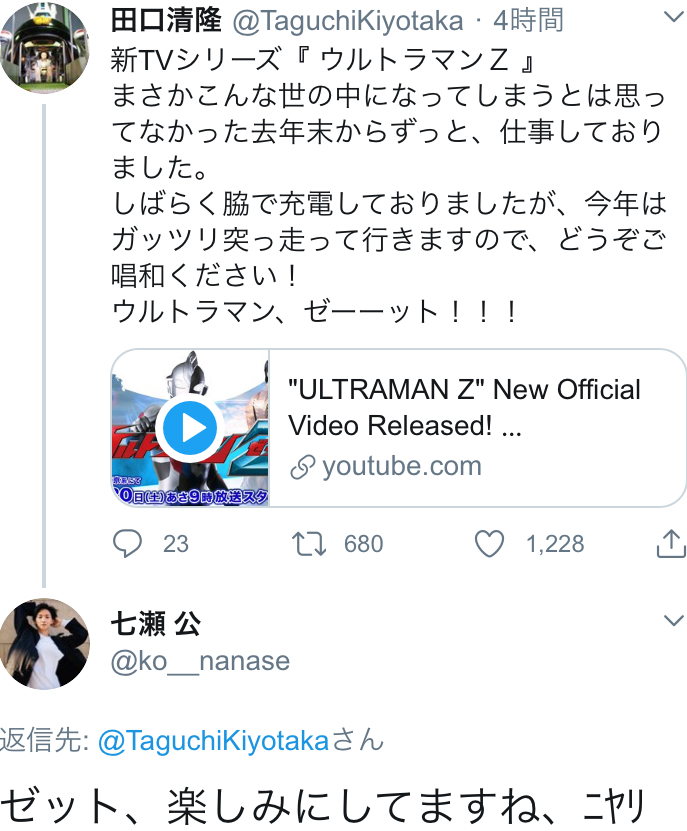View the 1,228 likes count
687x831 pixels.
click(555, 544)
